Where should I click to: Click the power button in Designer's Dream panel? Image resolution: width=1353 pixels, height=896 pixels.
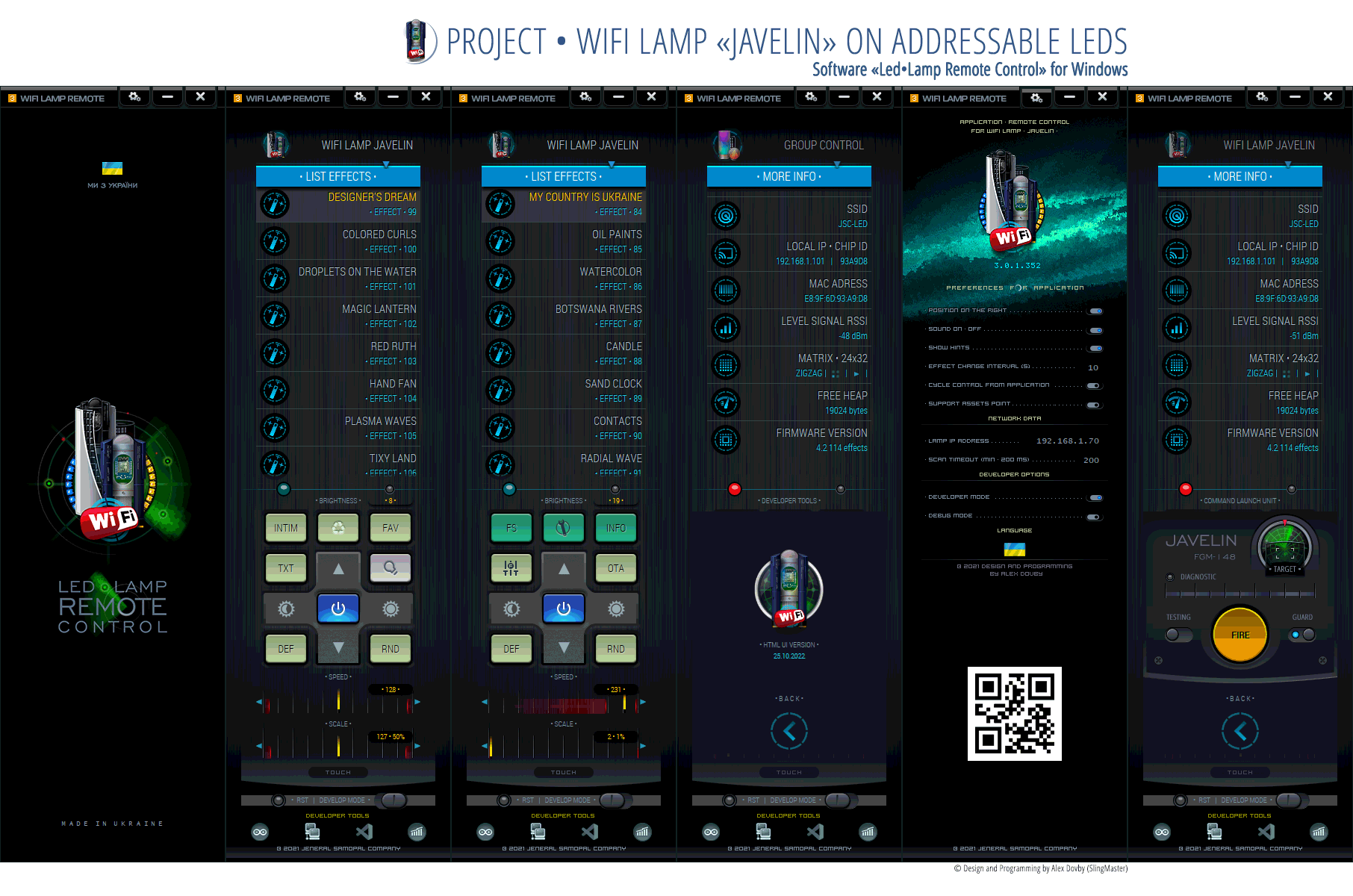pyautogui.click(x=338, y=609)
